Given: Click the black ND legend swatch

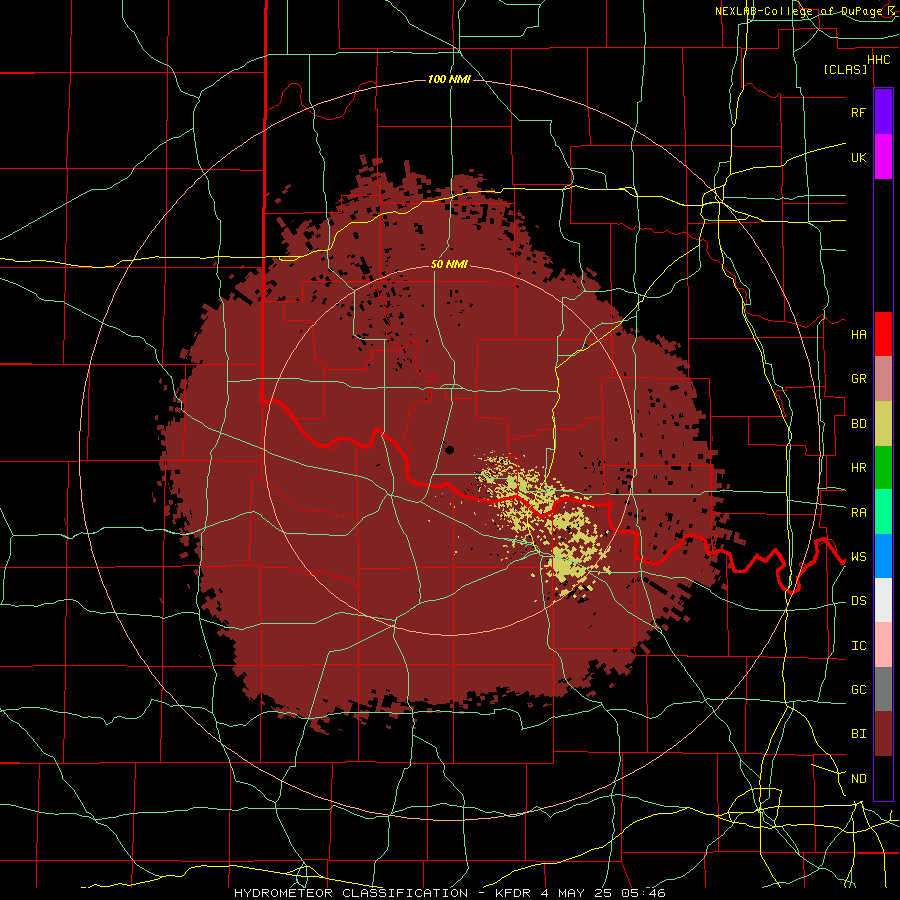Looking at the screenshot, I should (883, 778).
